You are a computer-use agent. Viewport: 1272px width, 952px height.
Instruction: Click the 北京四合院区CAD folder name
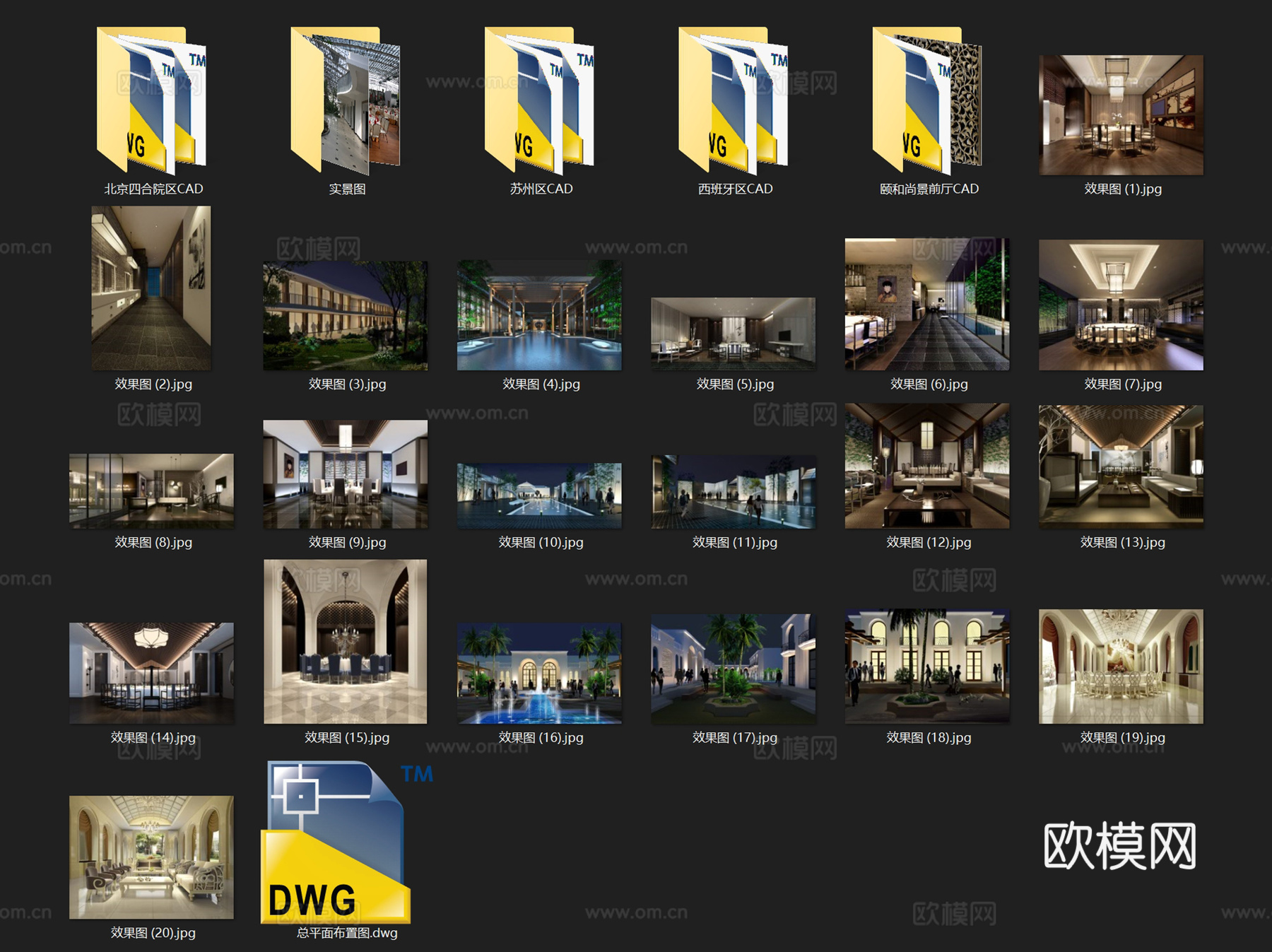153,189
